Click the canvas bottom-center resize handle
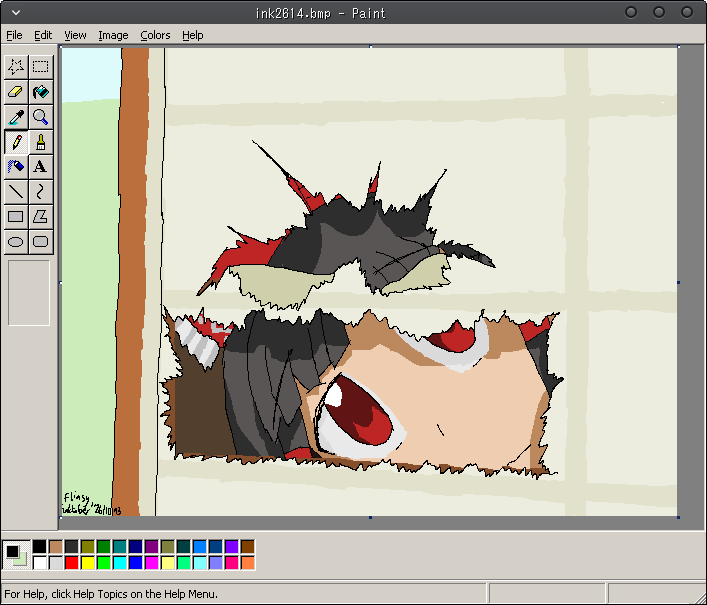Viewport: 707px width, 605px height. click(370, 517)
